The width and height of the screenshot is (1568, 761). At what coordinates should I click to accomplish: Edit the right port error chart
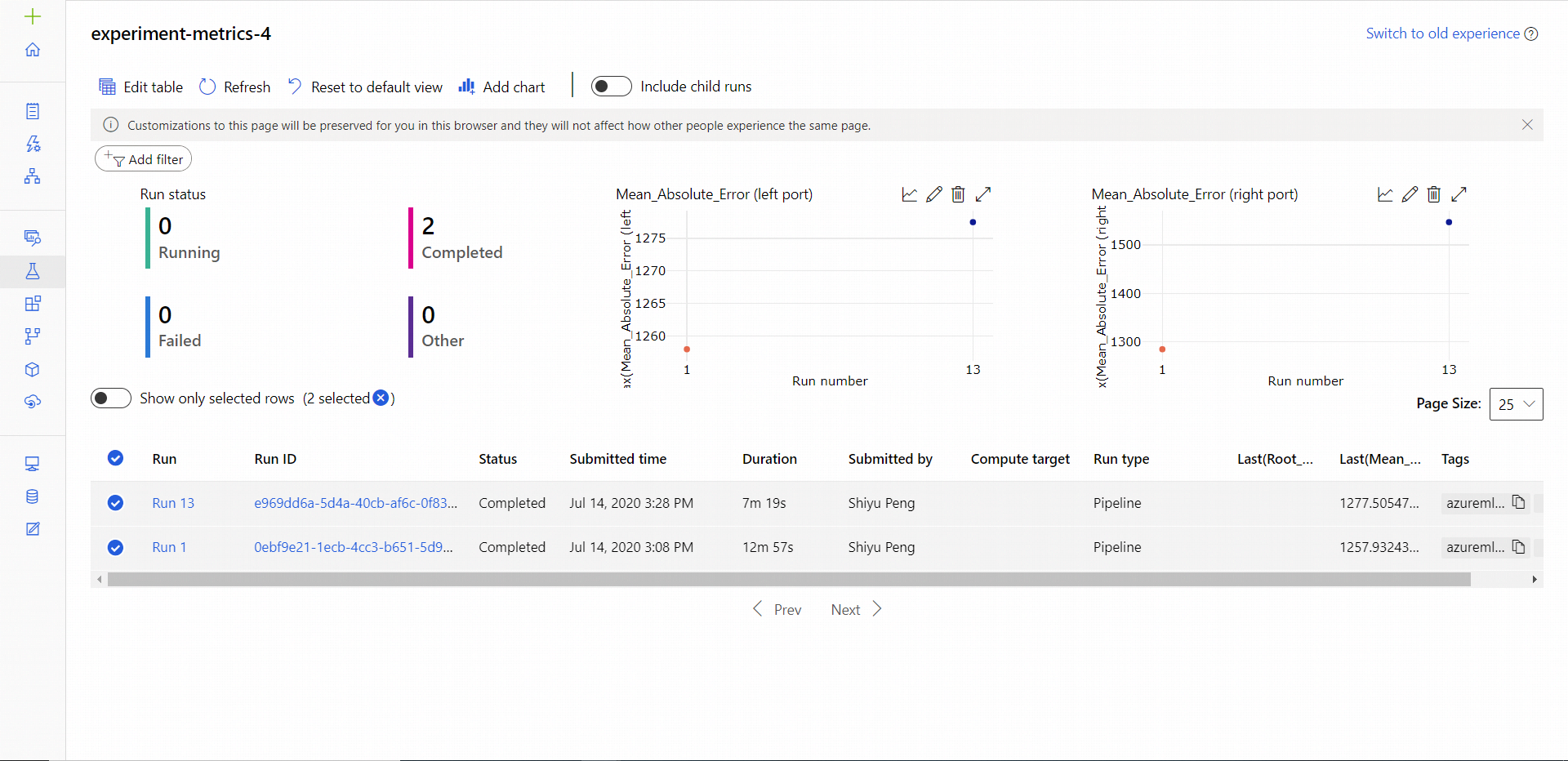[x=1410, y=194]
